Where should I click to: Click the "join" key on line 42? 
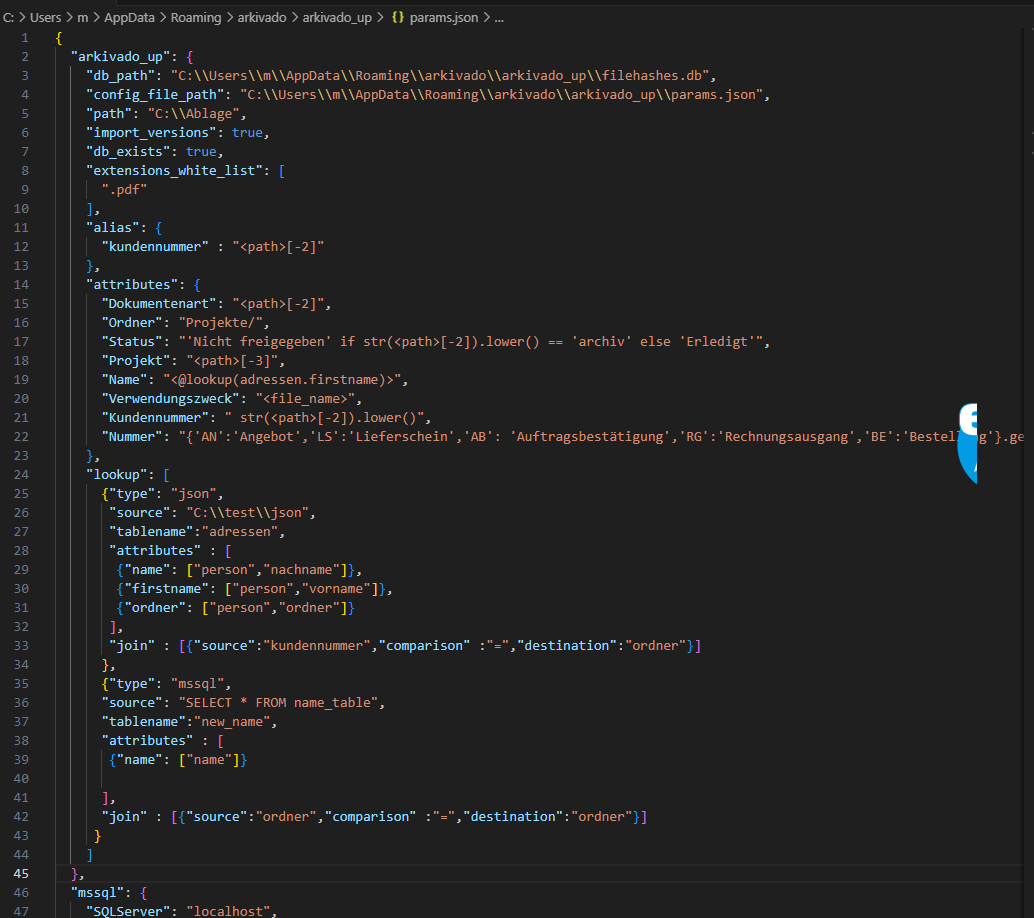click(124, 817)
